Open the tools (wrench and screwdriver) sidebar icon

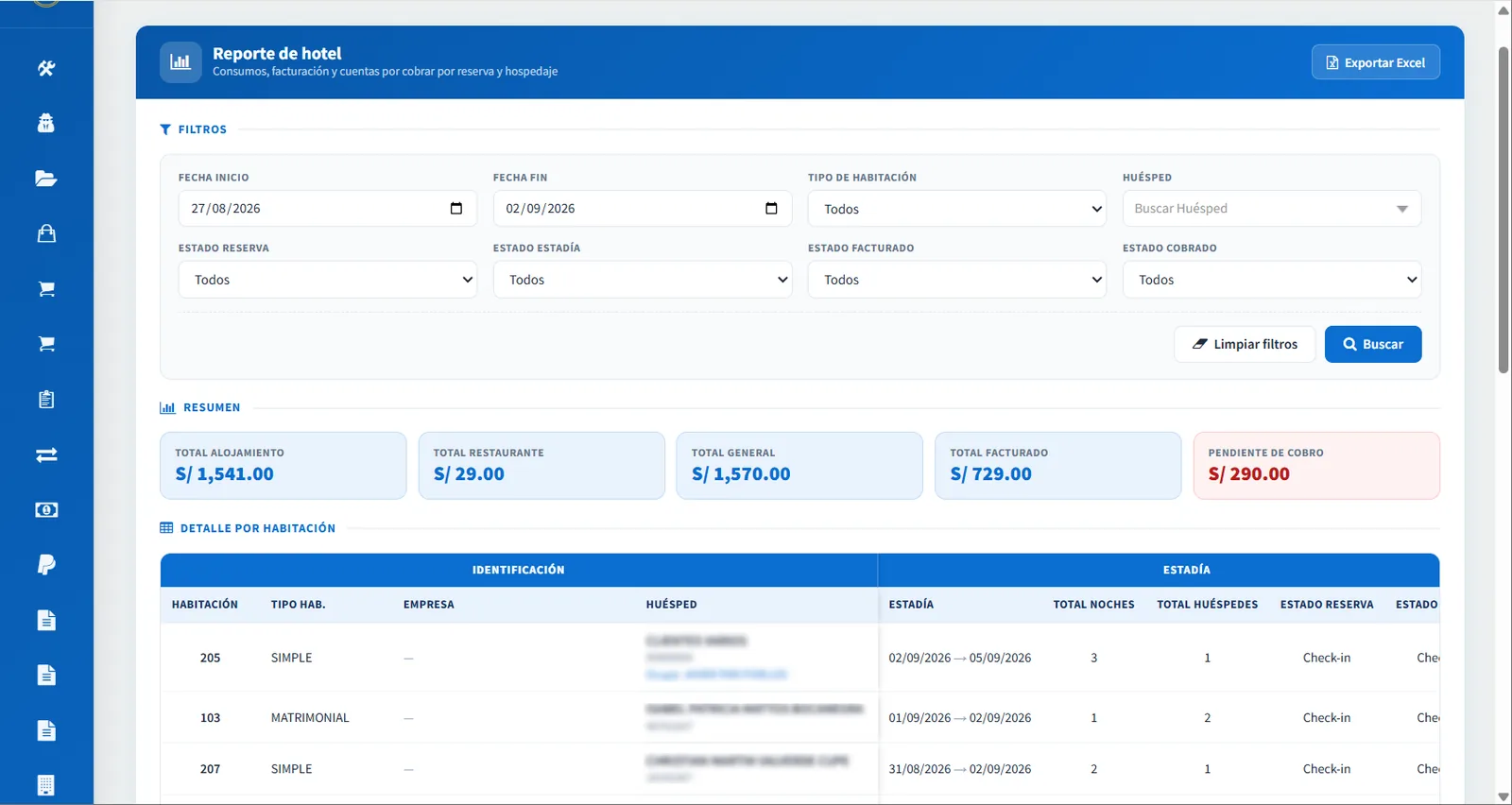pos(46,68)
